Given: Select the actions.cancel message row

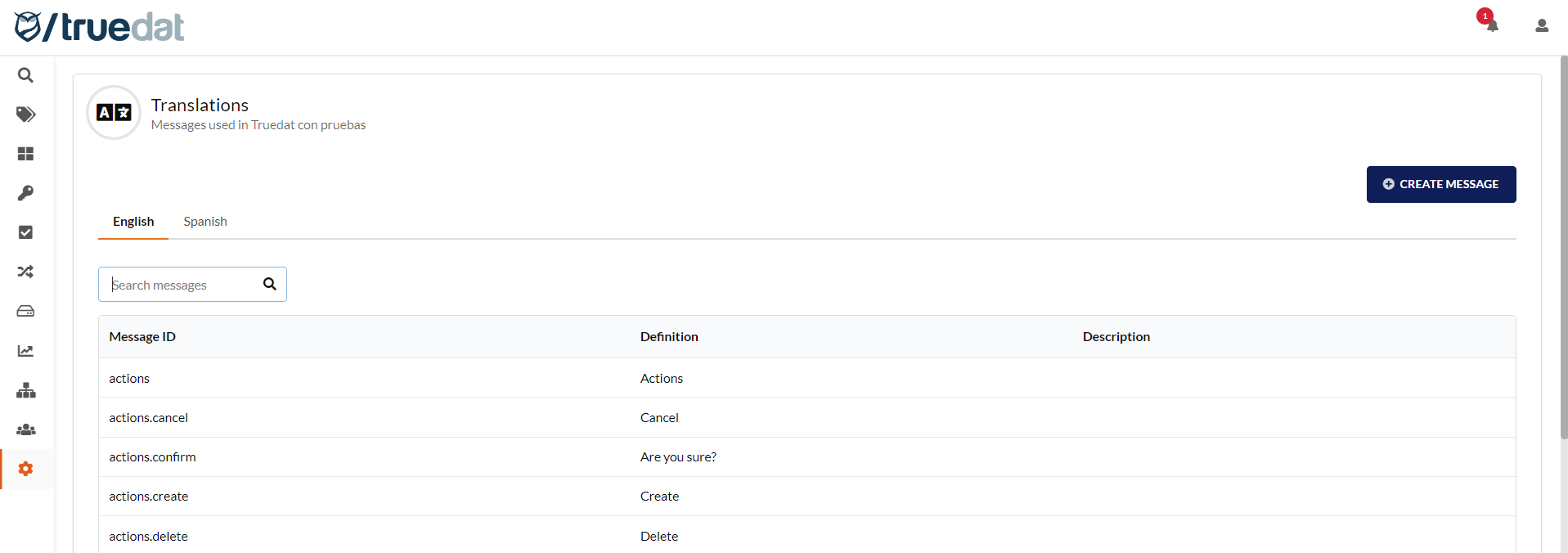Looking at the screenshot, I should tap(149, 418).
